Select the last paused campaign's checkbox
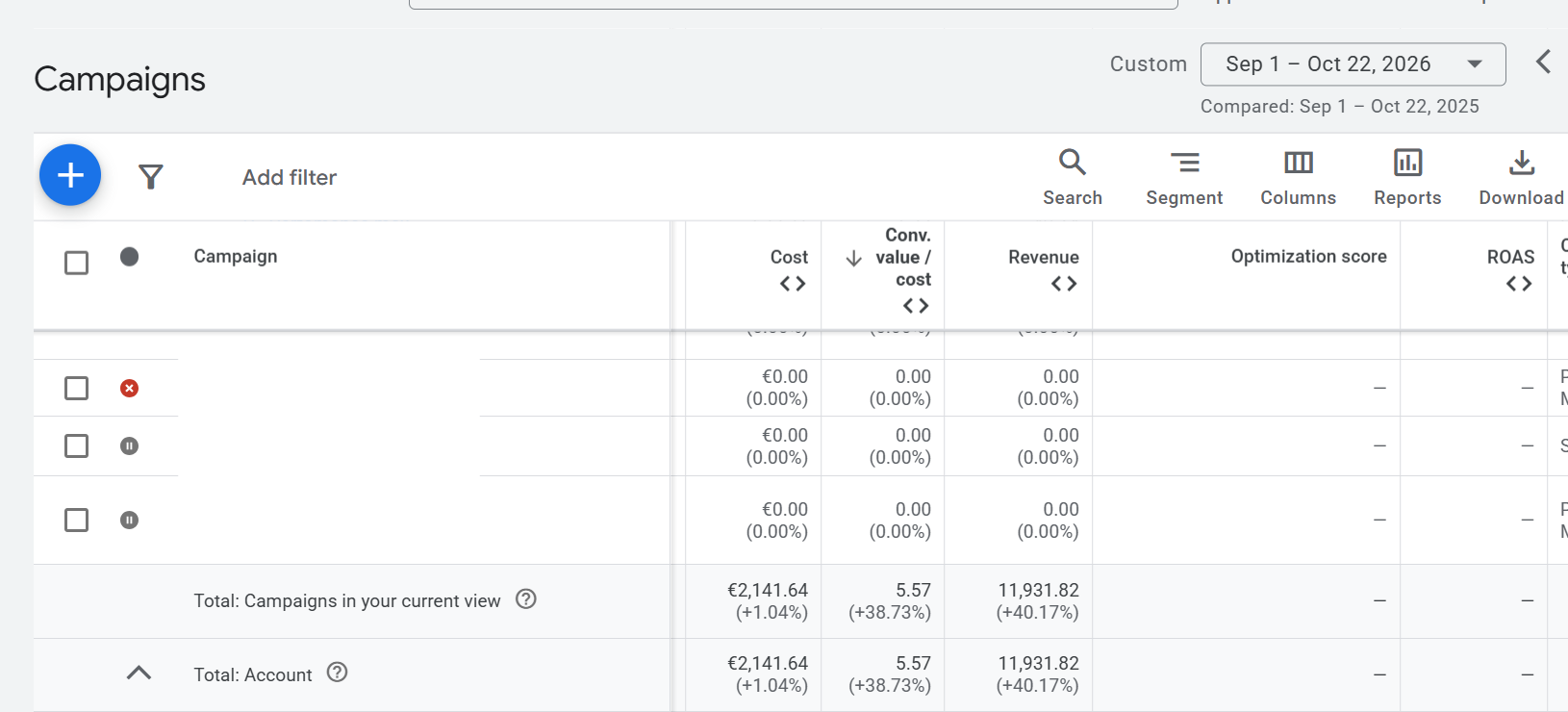Screen dimensions: 1568x712 [x=76, y=520]
